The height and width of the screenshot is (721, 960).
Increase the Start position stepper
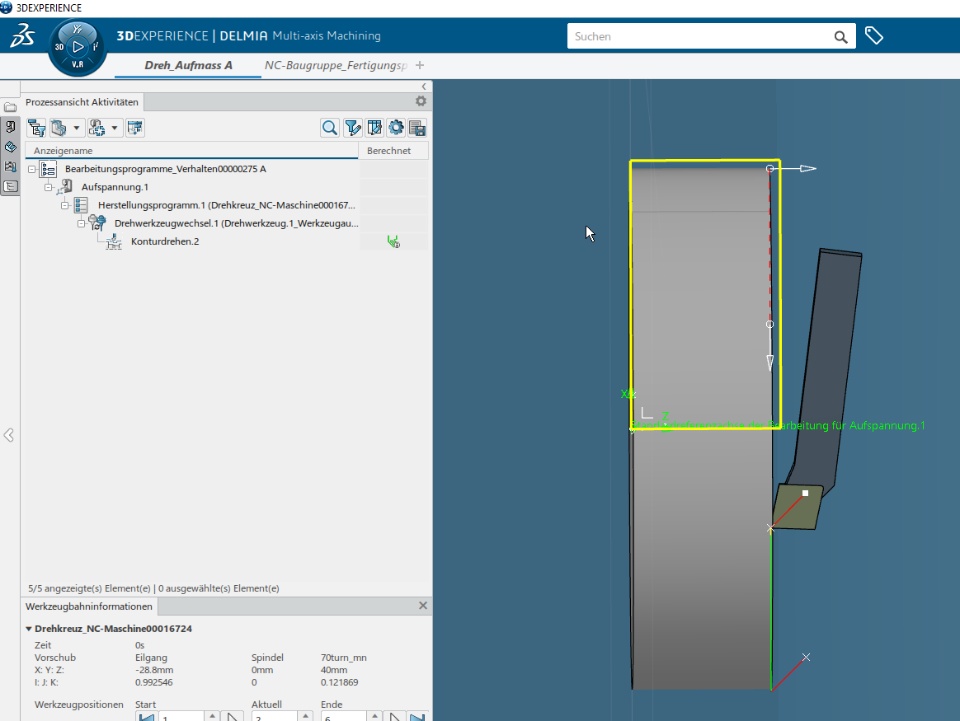[x=212, y=715]
